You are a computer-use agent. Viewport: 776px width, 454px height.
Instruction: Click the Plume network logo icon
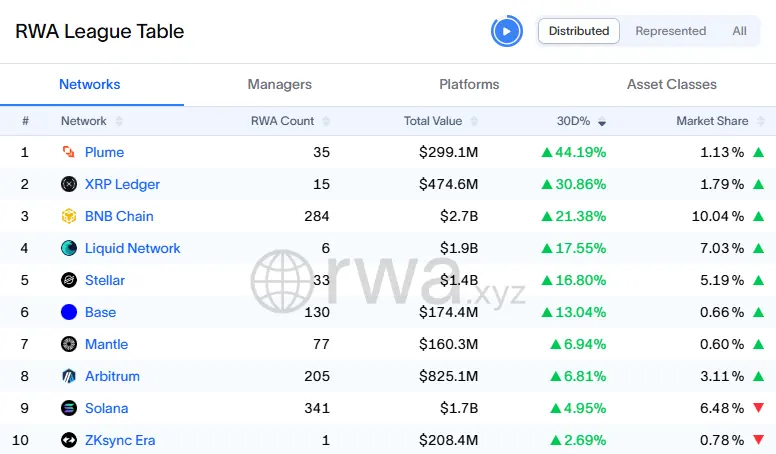(69, 152)
